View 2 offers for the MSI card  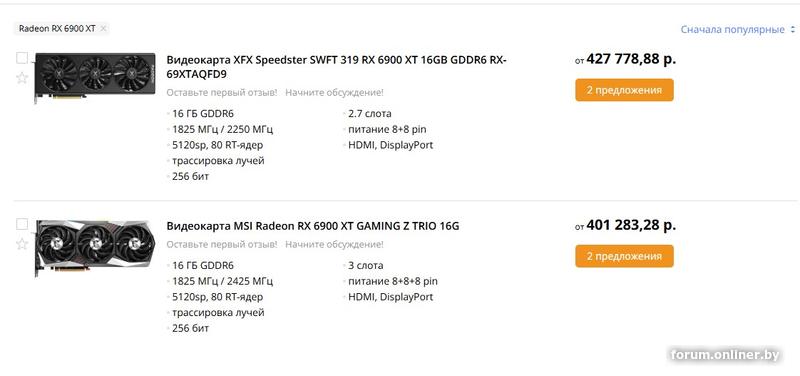click(624, 256)
